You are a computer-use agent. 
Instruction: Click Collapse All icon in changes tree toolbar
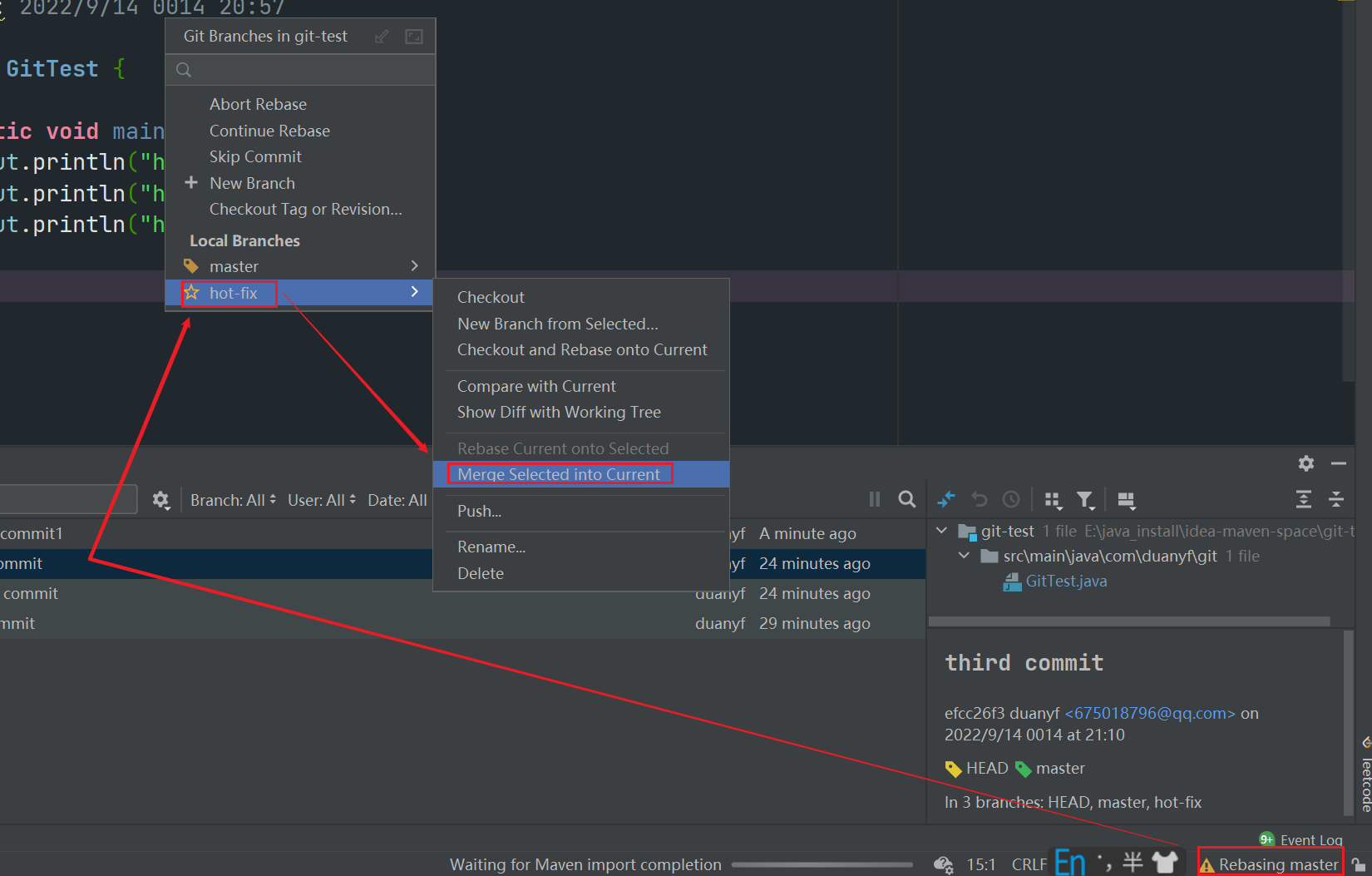pos(1336,499)
